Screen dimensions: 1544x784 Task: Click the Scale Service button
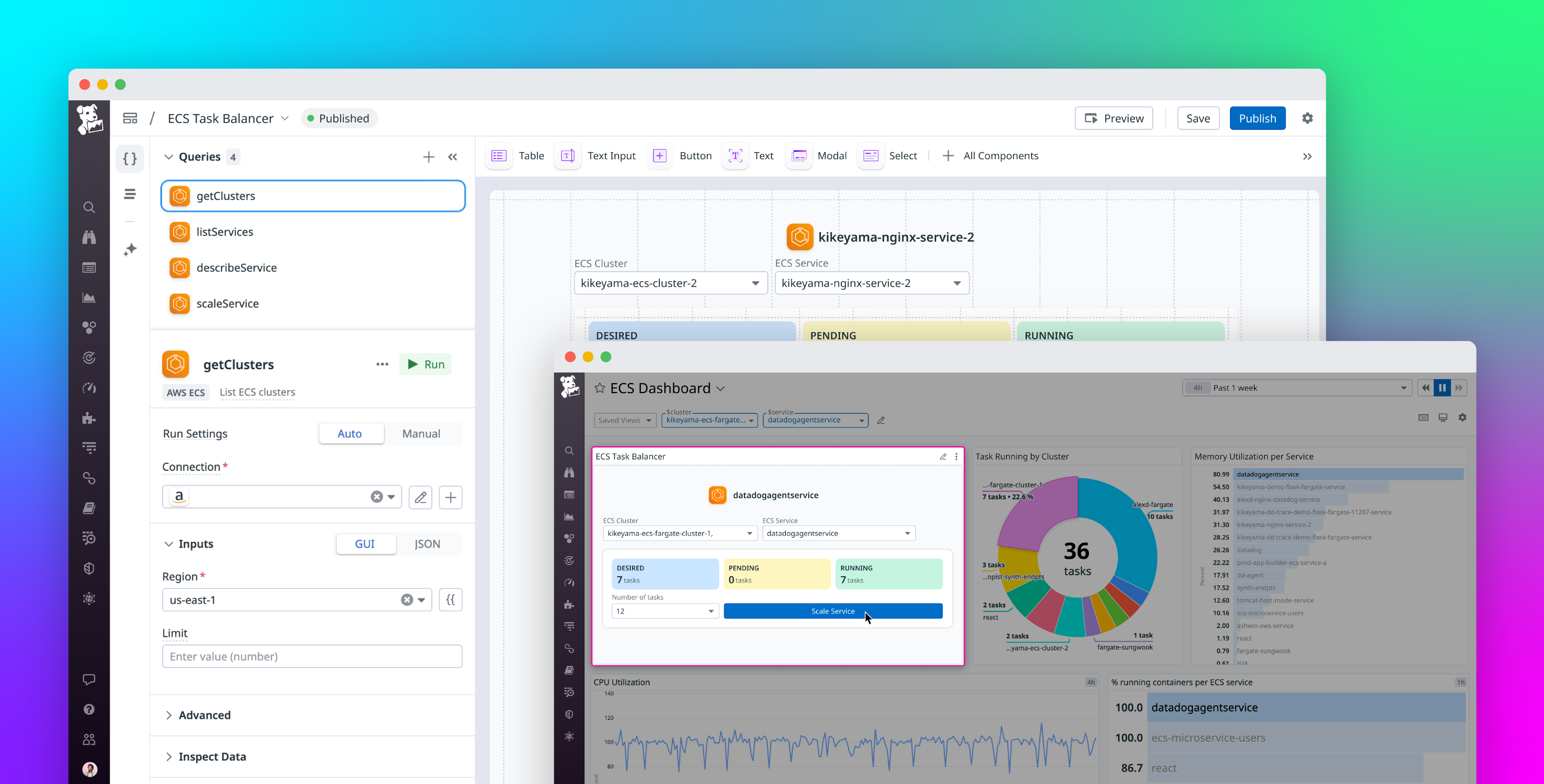coord(833,611)
